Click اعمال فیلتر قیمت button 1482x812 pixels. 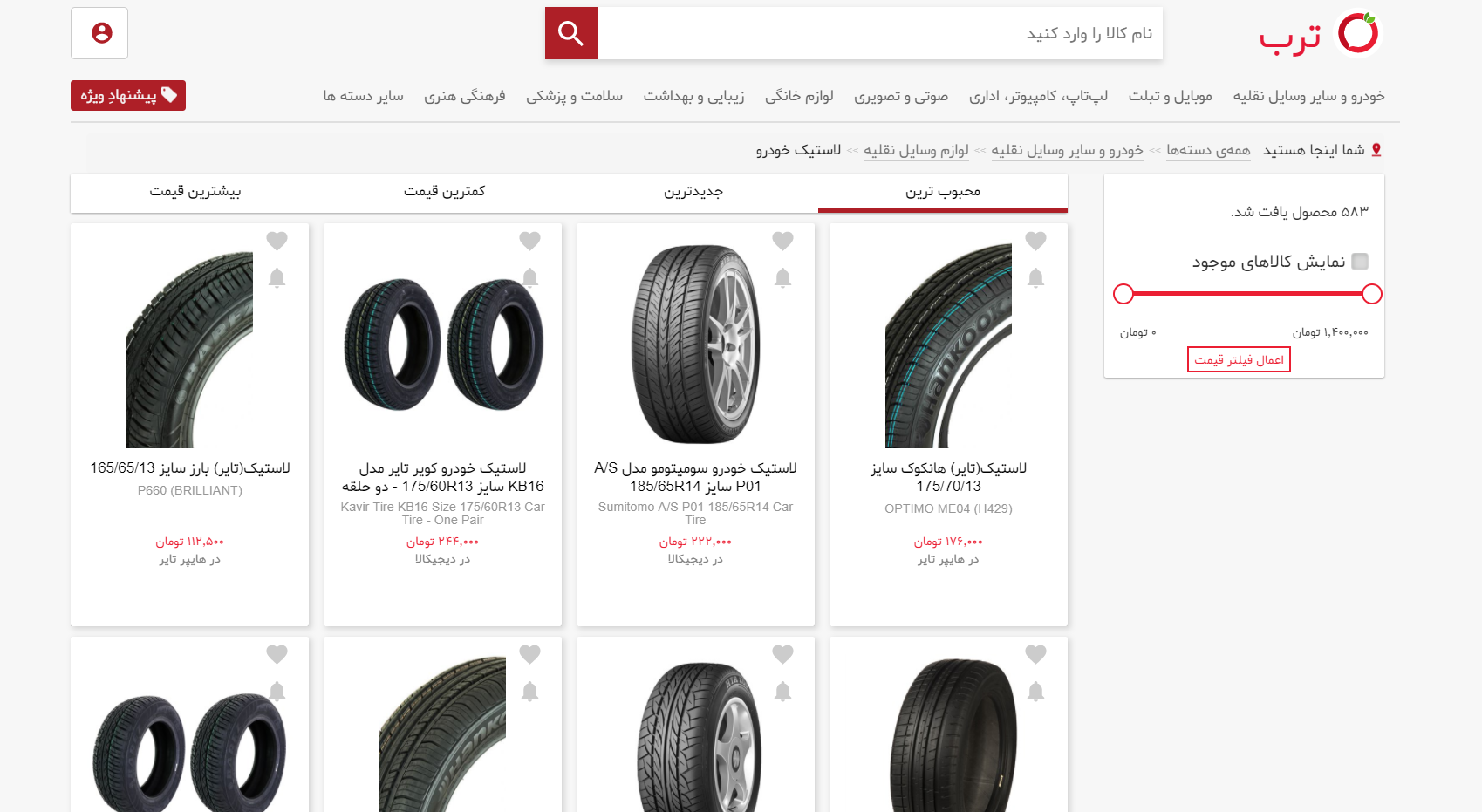[1239, 359]
